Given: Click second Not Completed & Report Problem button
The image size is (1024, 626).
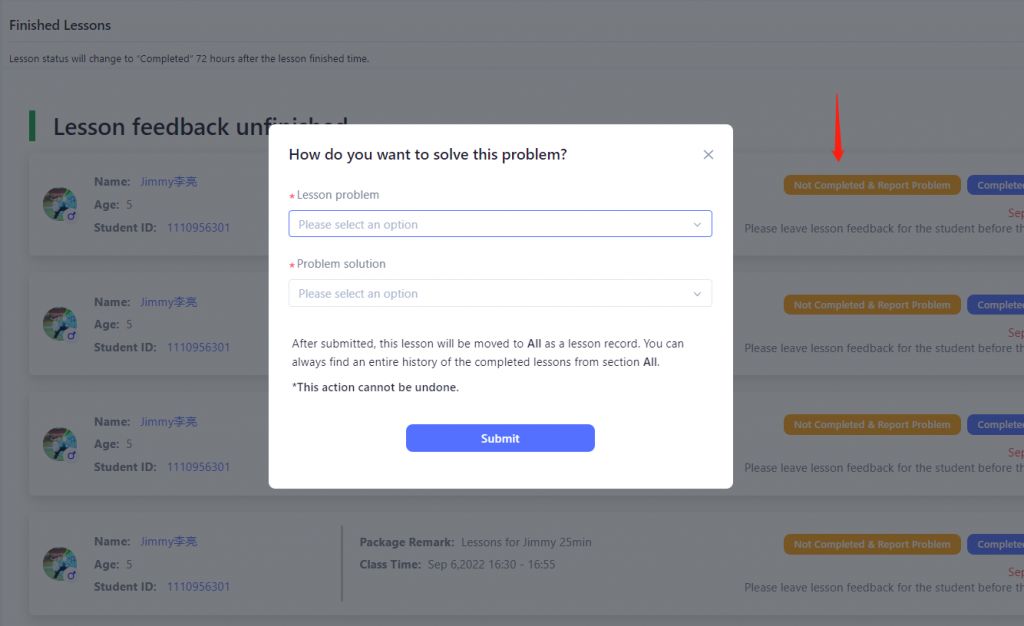Looking at the screenshot, I should coord(872,305).
